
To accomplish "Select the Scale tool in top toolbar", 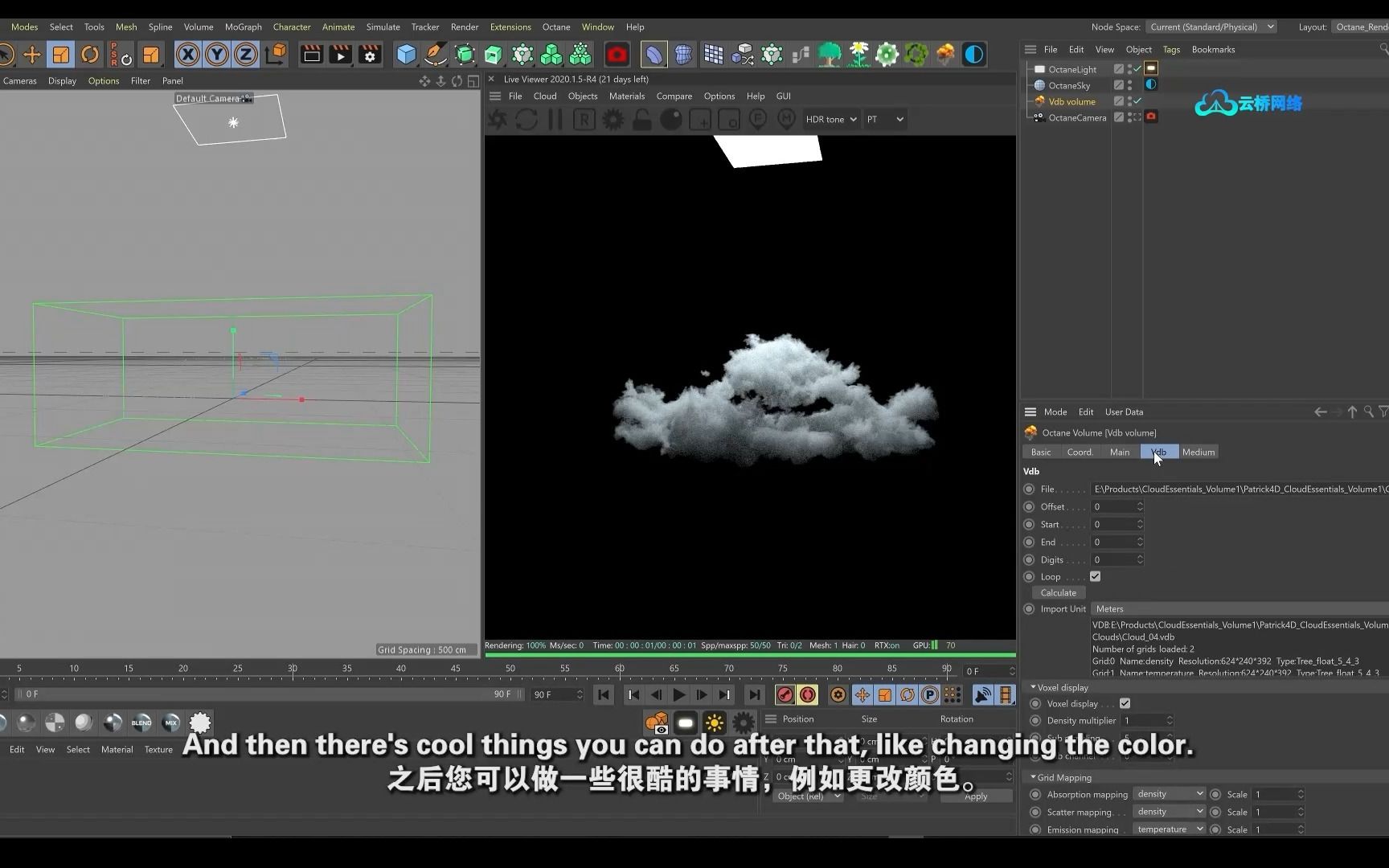I will (x=61, y=55).
